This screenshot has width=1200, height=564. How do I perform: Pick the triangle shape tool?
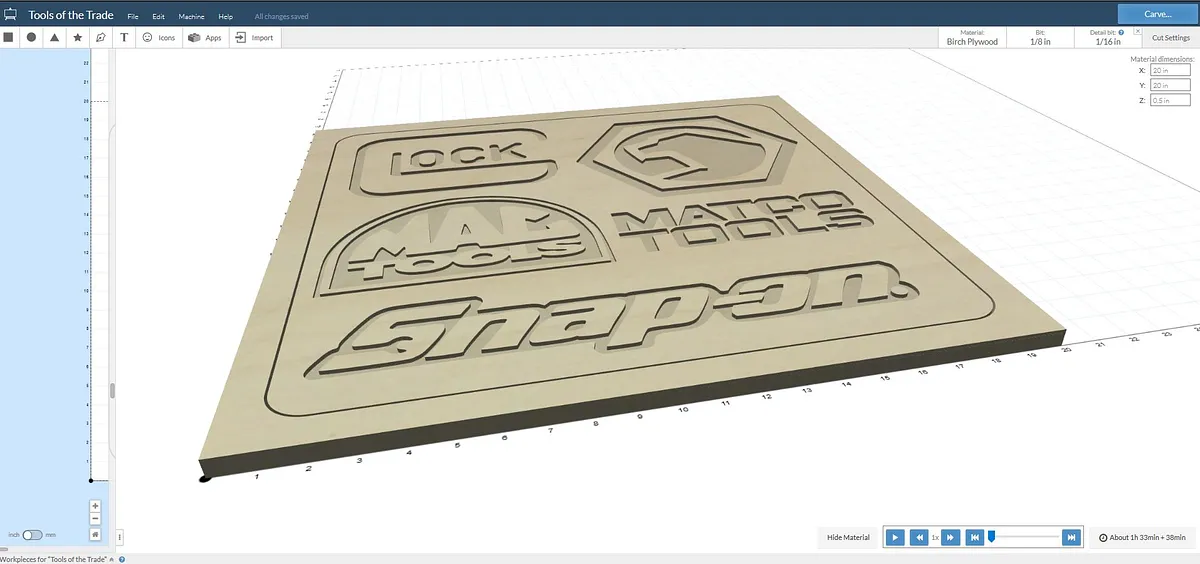click(54, 37)
